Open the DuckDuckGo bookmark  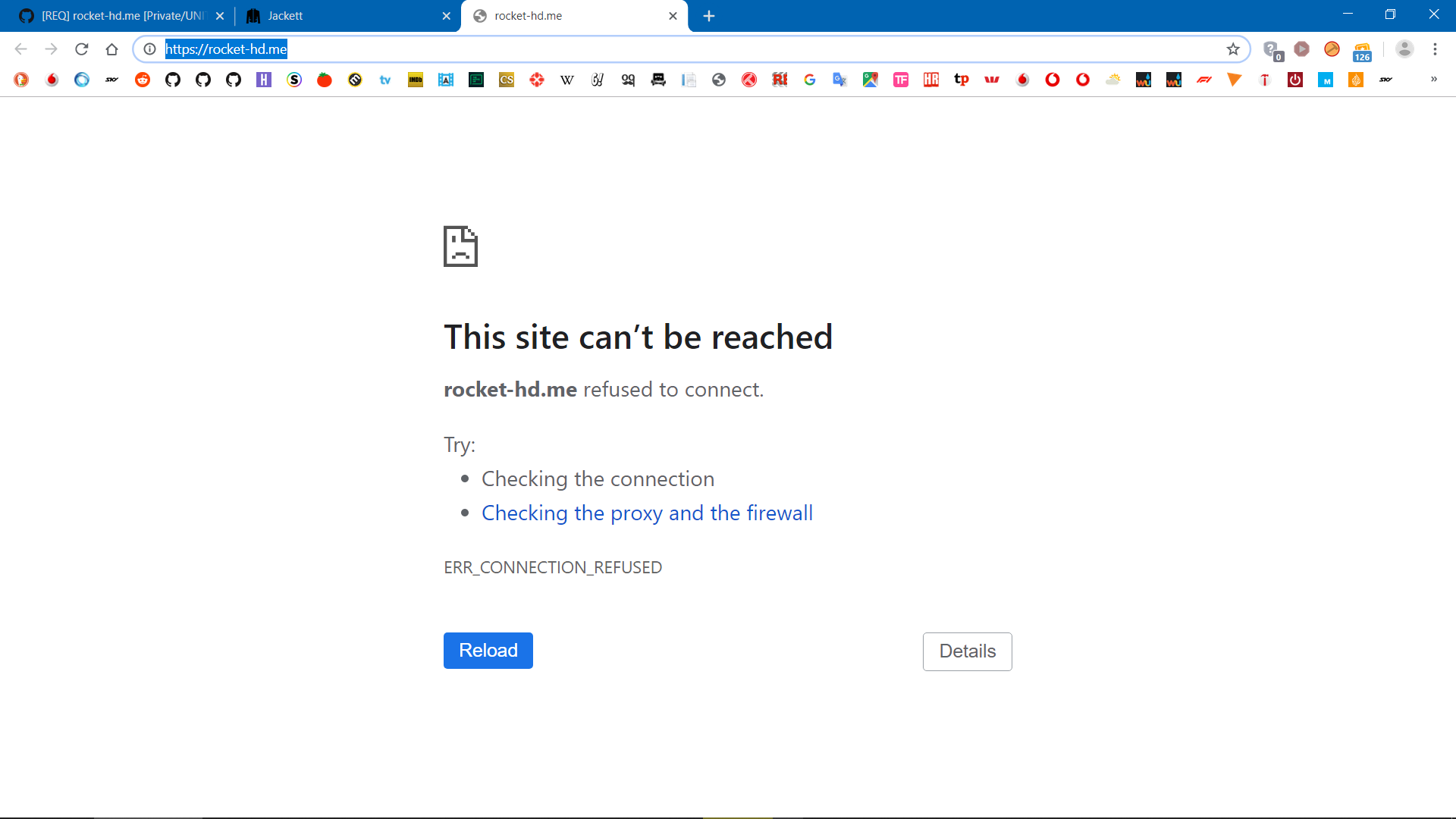coord(21,80)
